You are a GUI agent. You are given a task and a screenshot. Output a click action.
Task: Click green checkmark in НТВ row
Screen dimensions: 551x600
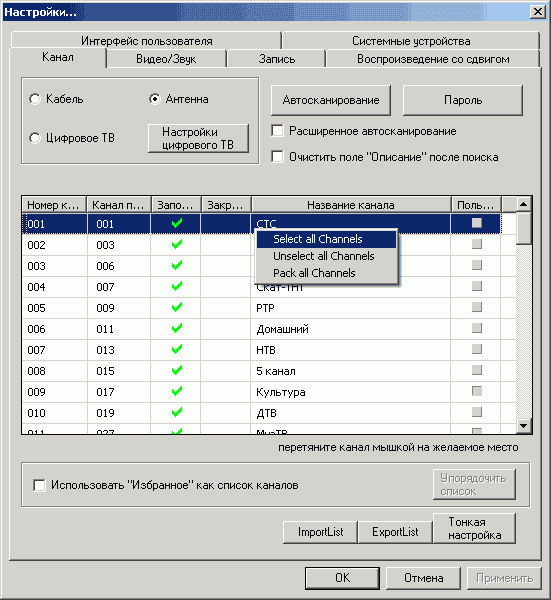tap(176, 349)
